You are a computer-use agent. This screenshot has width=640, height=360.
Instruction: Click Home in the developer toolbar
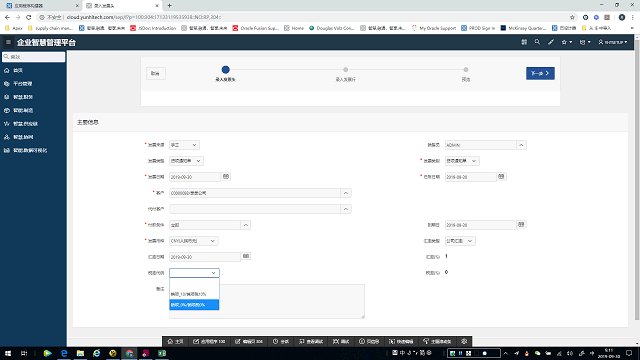176,341
